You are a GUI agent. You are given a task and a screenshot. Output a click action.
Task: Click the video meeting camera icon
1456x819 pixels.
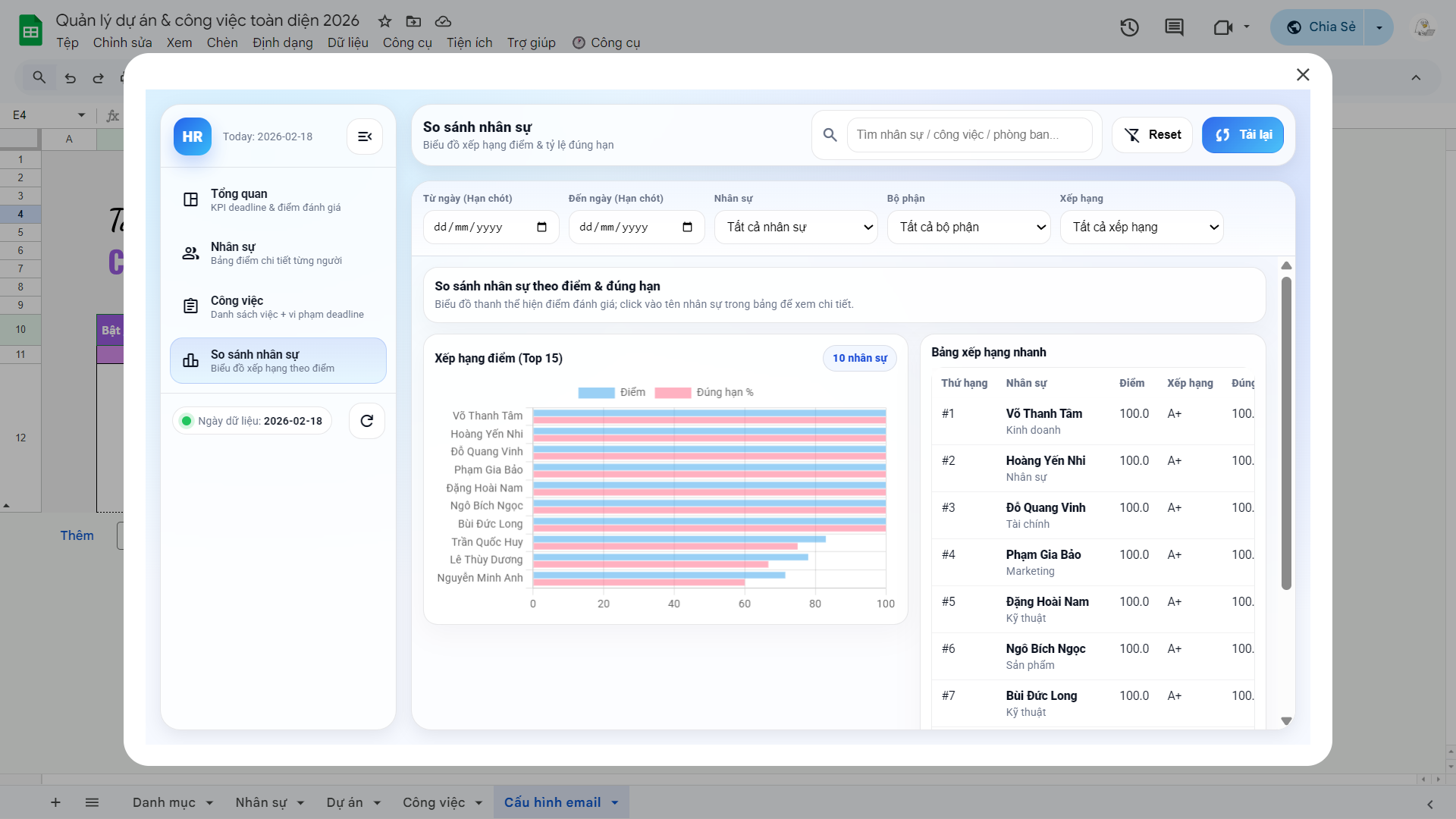1222,28
